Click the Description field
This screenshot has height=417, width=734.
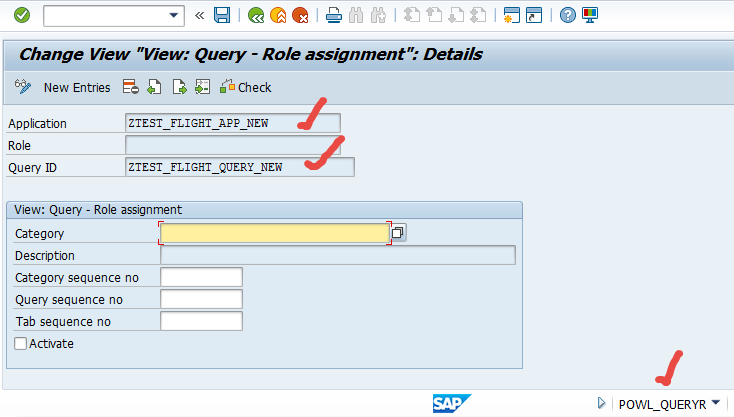pos(338,255)
